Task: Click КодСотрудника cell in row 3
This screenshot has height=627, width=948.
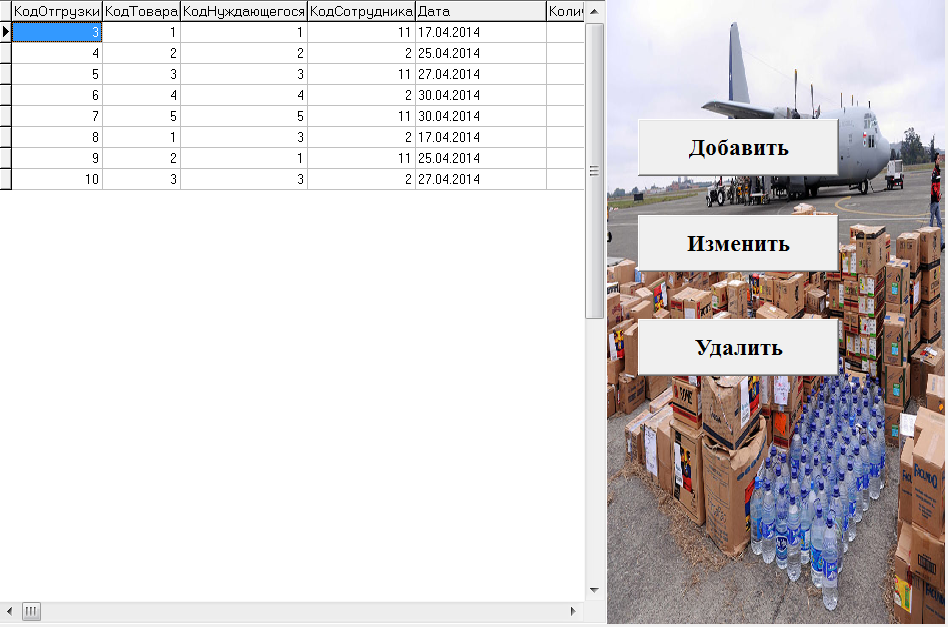Action: 361,32
